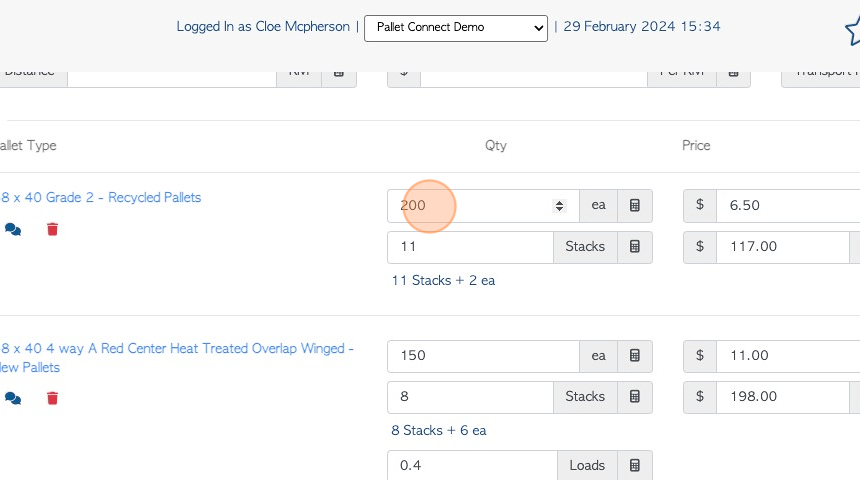Click calculator icon beside Distance KM field
860x480 pixels.
click(338, 73)
